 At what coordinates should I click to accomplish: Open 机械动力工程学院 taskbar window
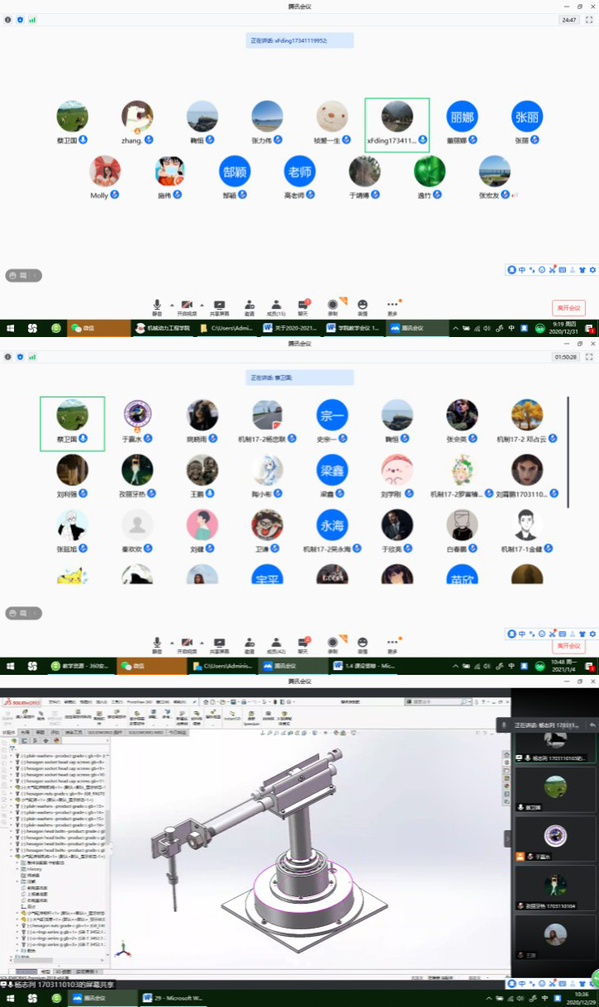tap(162, 328)
